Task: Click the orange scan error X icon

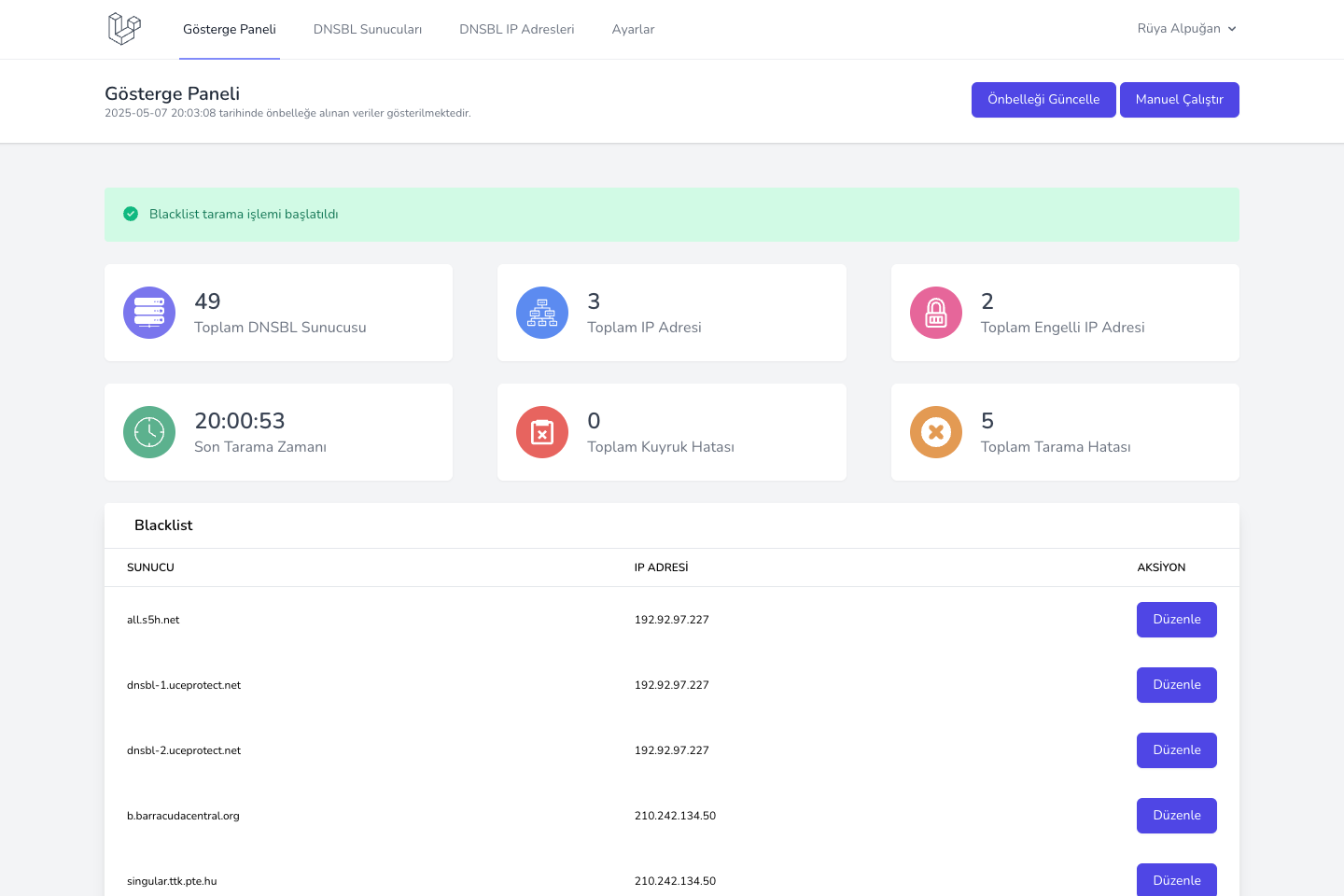Action: tap(936, 432)
